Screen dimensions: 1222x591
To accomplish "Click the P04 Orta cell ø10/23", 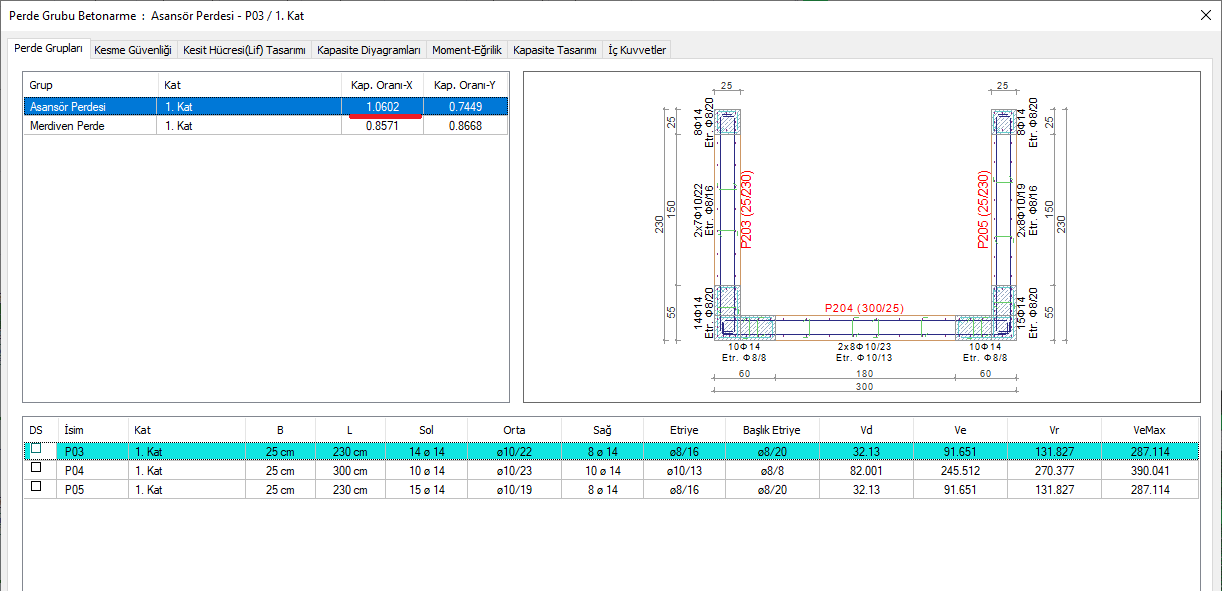I will 514,470.
